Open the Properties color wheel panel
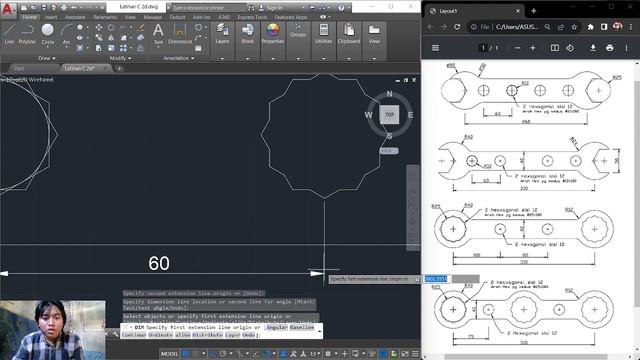This screenshot has height=360, width=640. [x=273, y=33]
